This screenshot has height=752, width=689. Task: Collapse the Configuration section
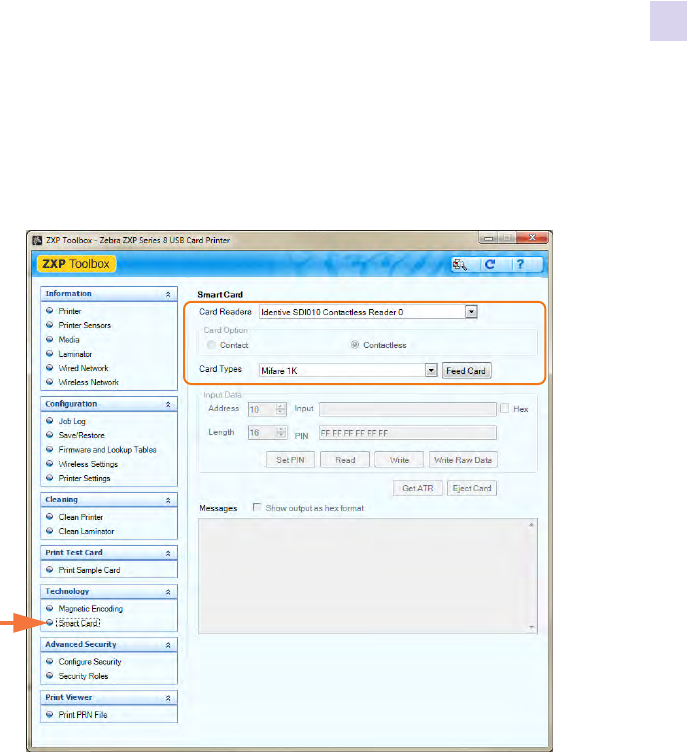click(168, 404)
